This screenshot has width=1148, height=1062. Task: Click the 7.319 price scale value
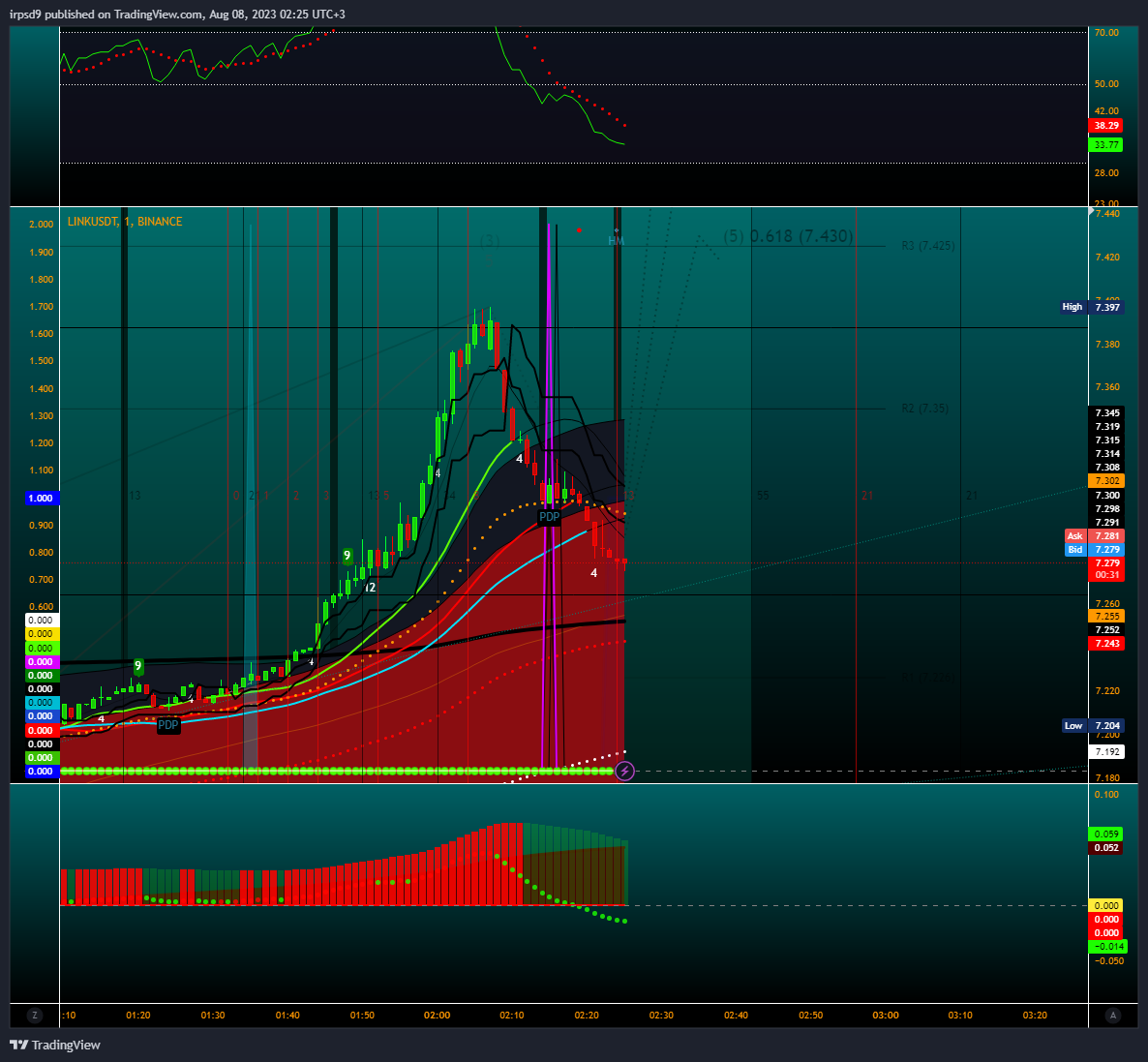1107,427
